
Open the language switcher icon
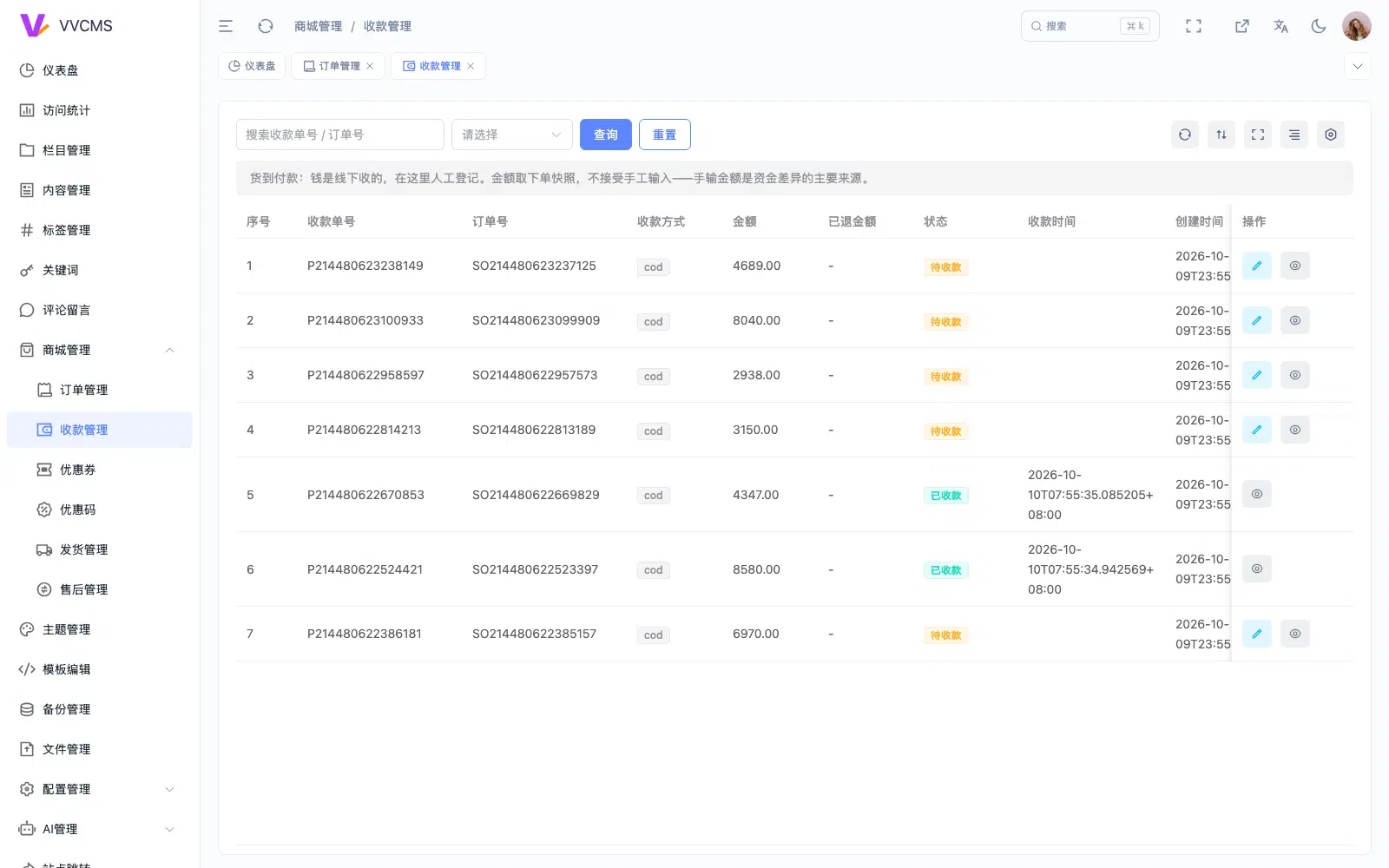[x=1280, y=26]
